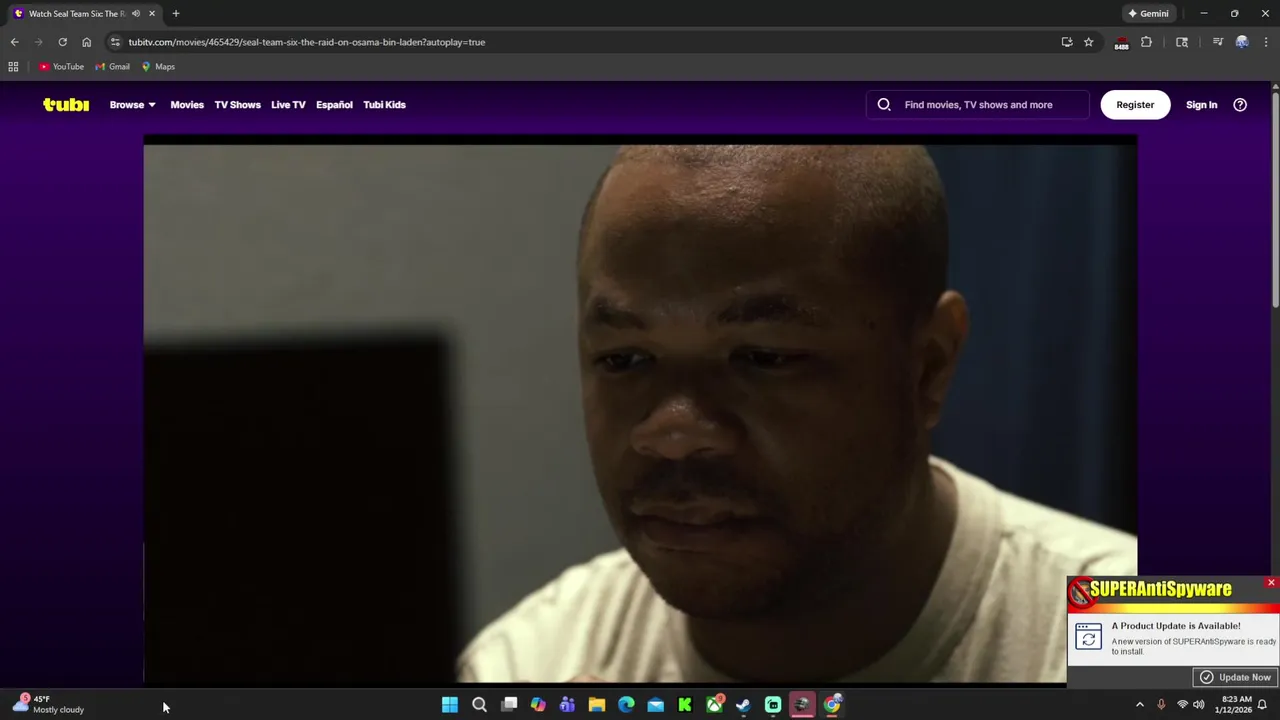Open Task View on the taskbar
1280x720 pixels.
[509, 705]
